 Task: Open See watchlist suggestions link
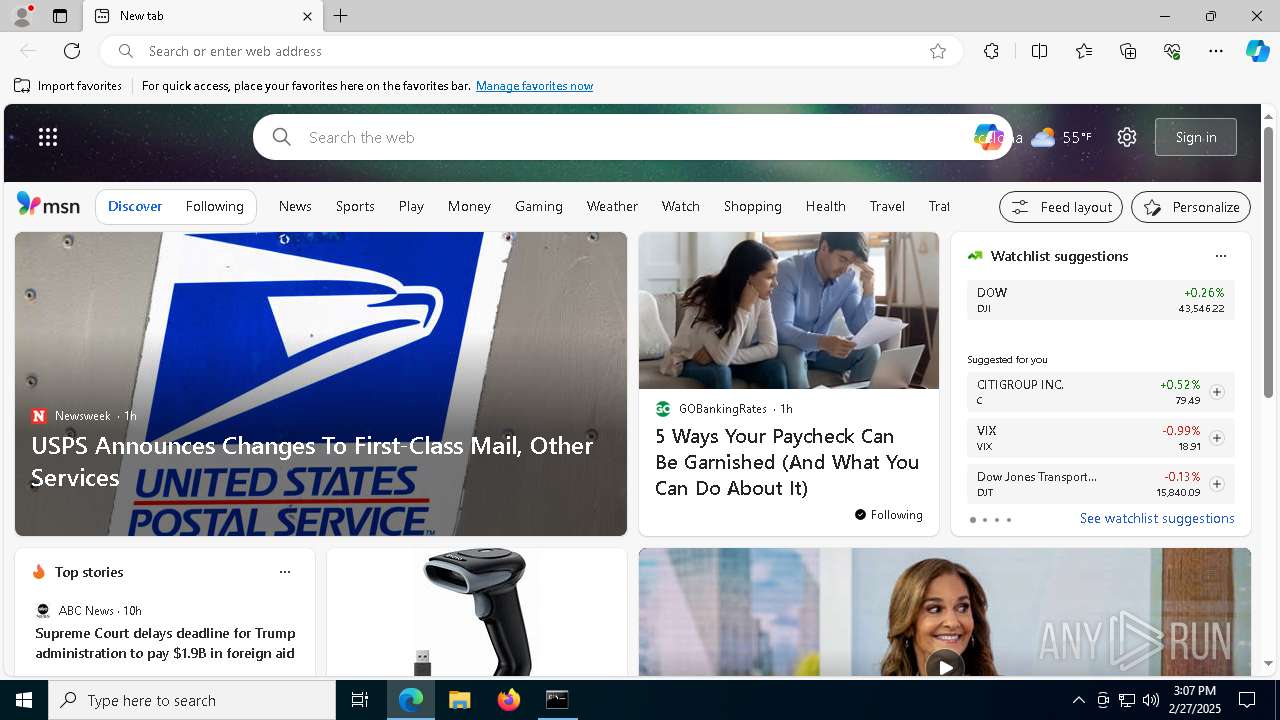pyautogui.click(x=1157, y=518)
